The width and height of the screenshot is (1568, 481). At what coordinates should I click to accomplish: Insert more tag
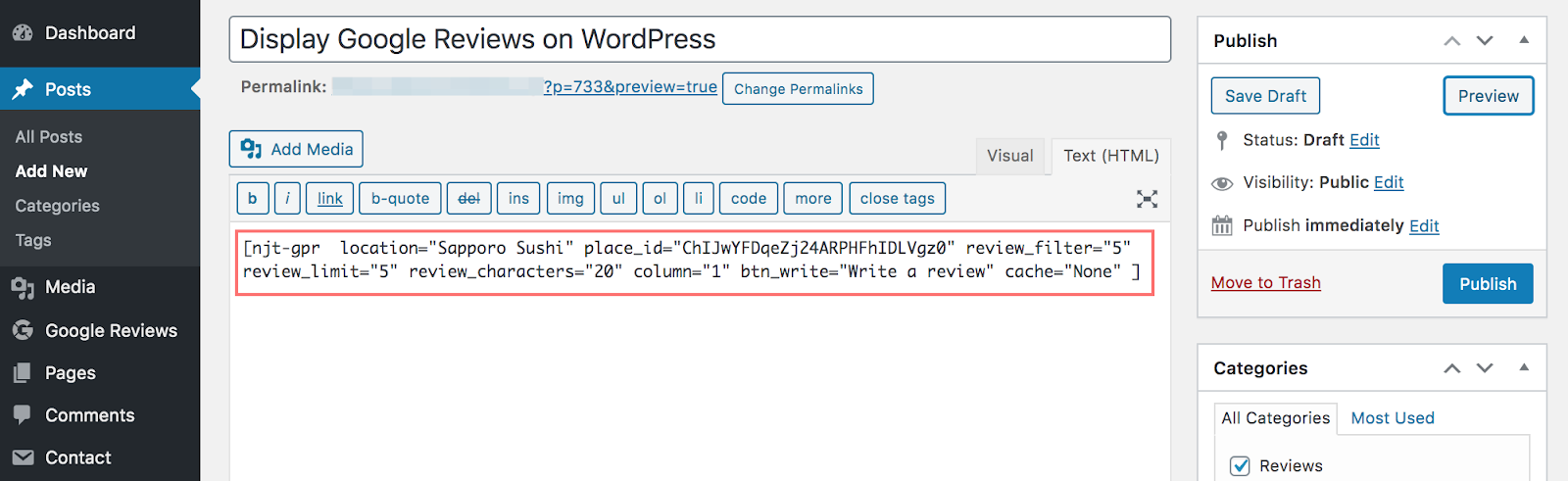tap(813, 199)
